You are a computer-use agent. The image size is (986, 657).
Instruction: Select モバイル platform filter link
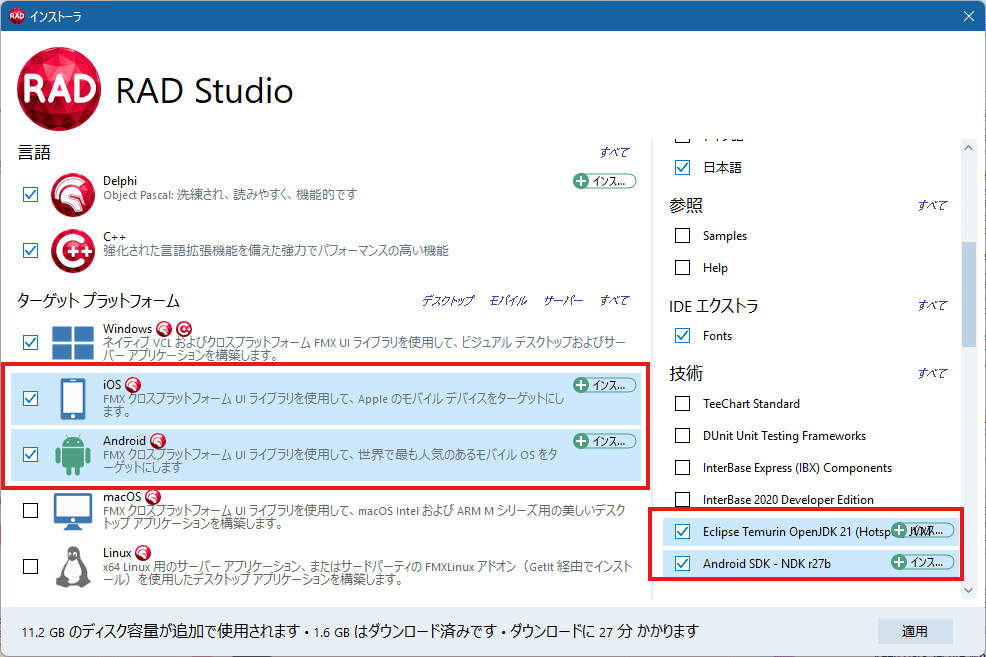tap(508, 301)
